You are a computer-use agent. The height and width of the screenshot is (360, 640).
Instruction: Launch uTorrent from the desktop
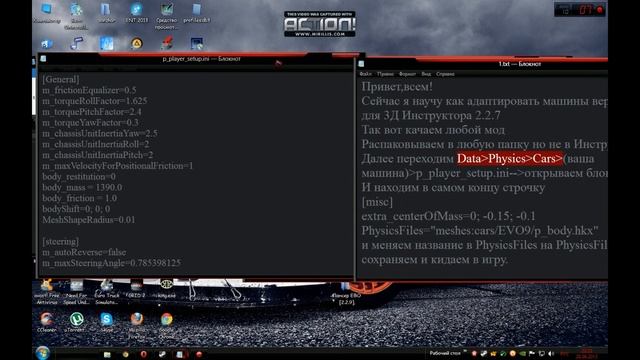pos(76,322)
